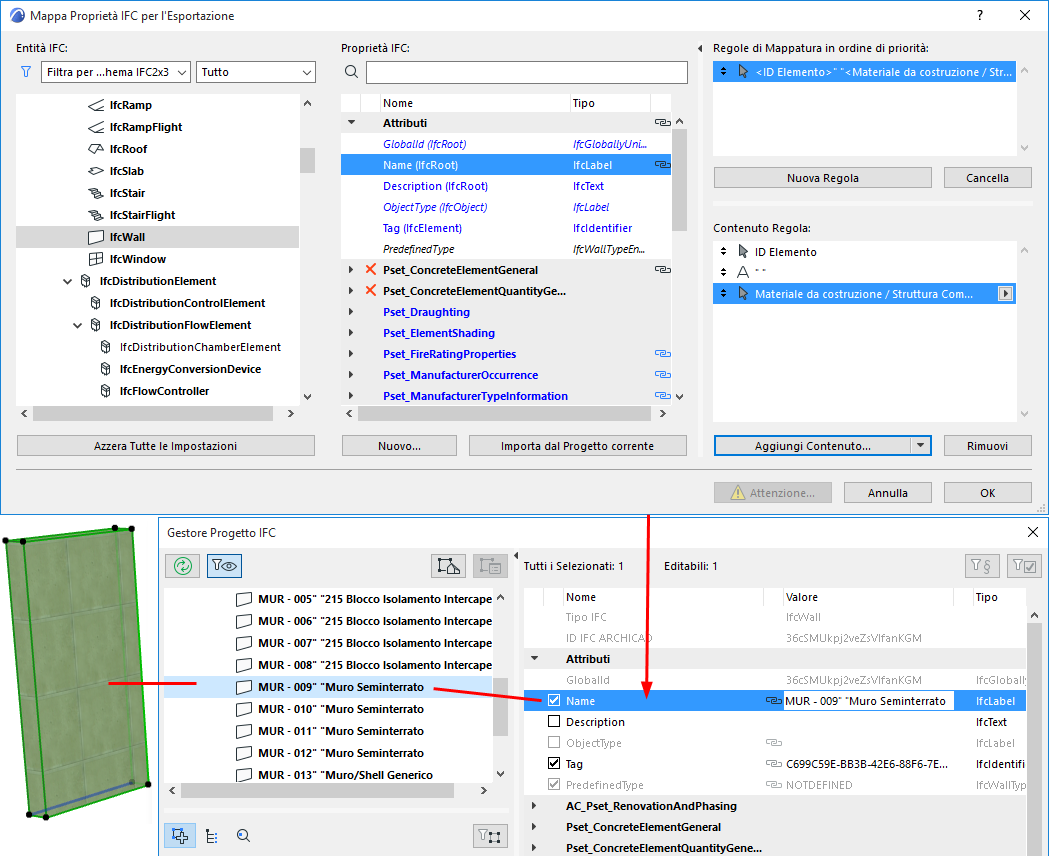Open the Filtra per schema IFC2x3 dropdown
1049x856 pixels.
[x=116, y=72]
